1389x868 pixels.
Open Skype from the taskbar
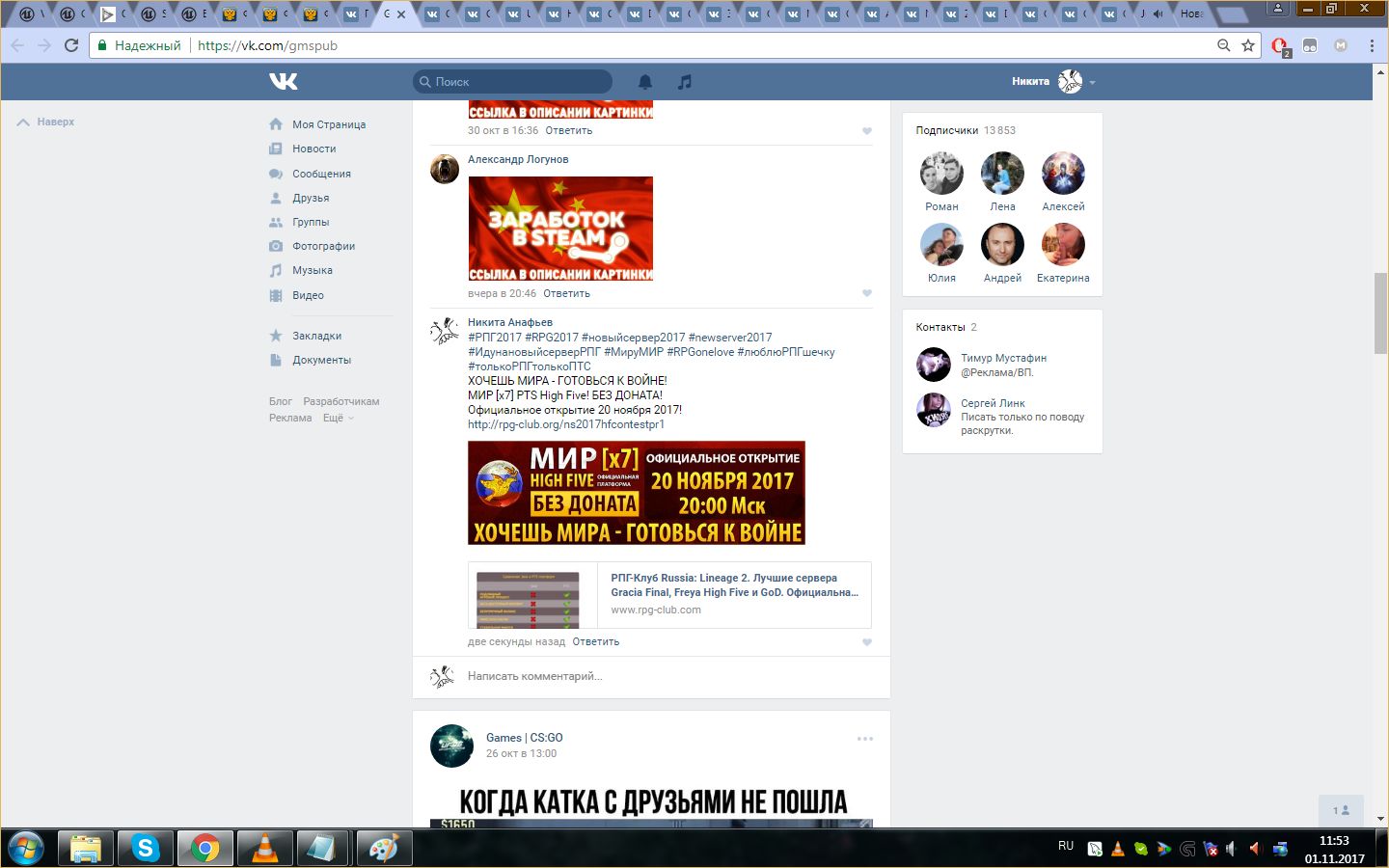[x=146, y=849]
